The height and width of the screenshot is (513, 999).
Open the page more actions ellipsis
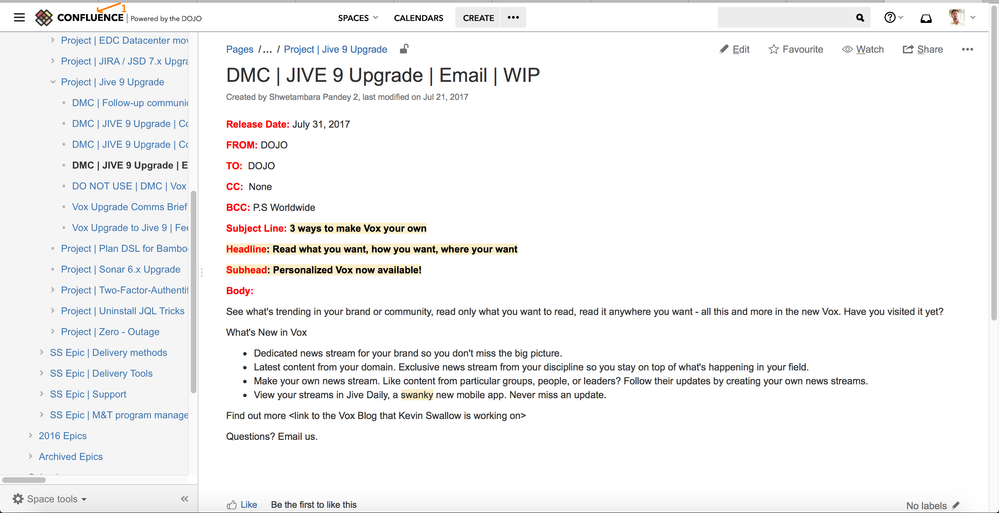967,49
